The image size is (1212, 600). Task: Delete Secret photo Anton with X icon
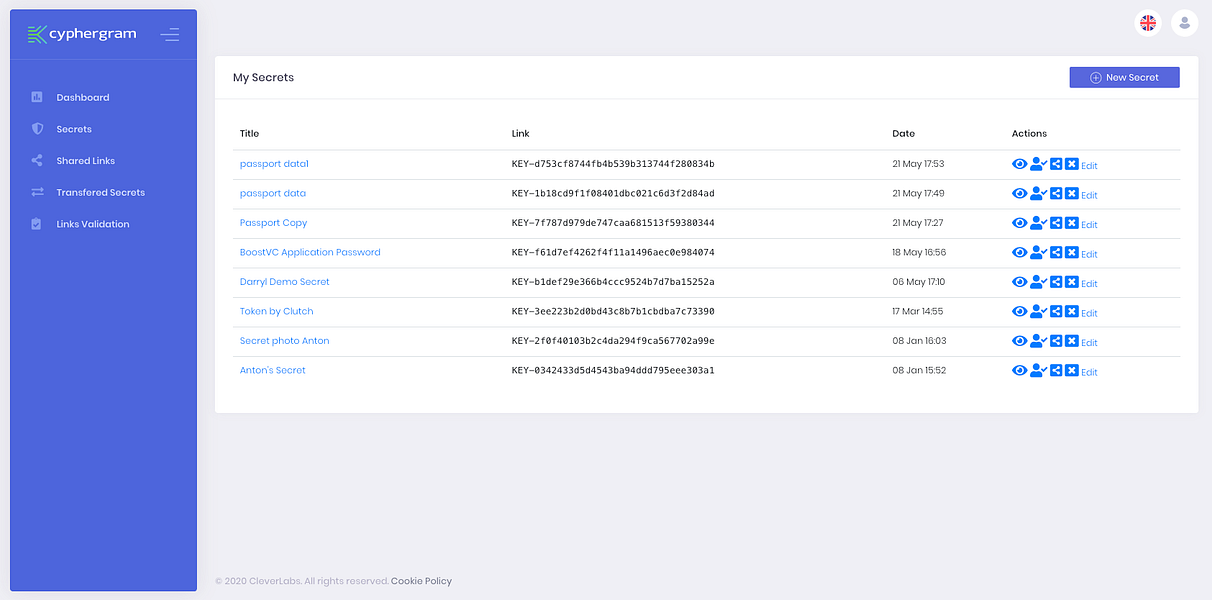click(x=1072, y=341)
